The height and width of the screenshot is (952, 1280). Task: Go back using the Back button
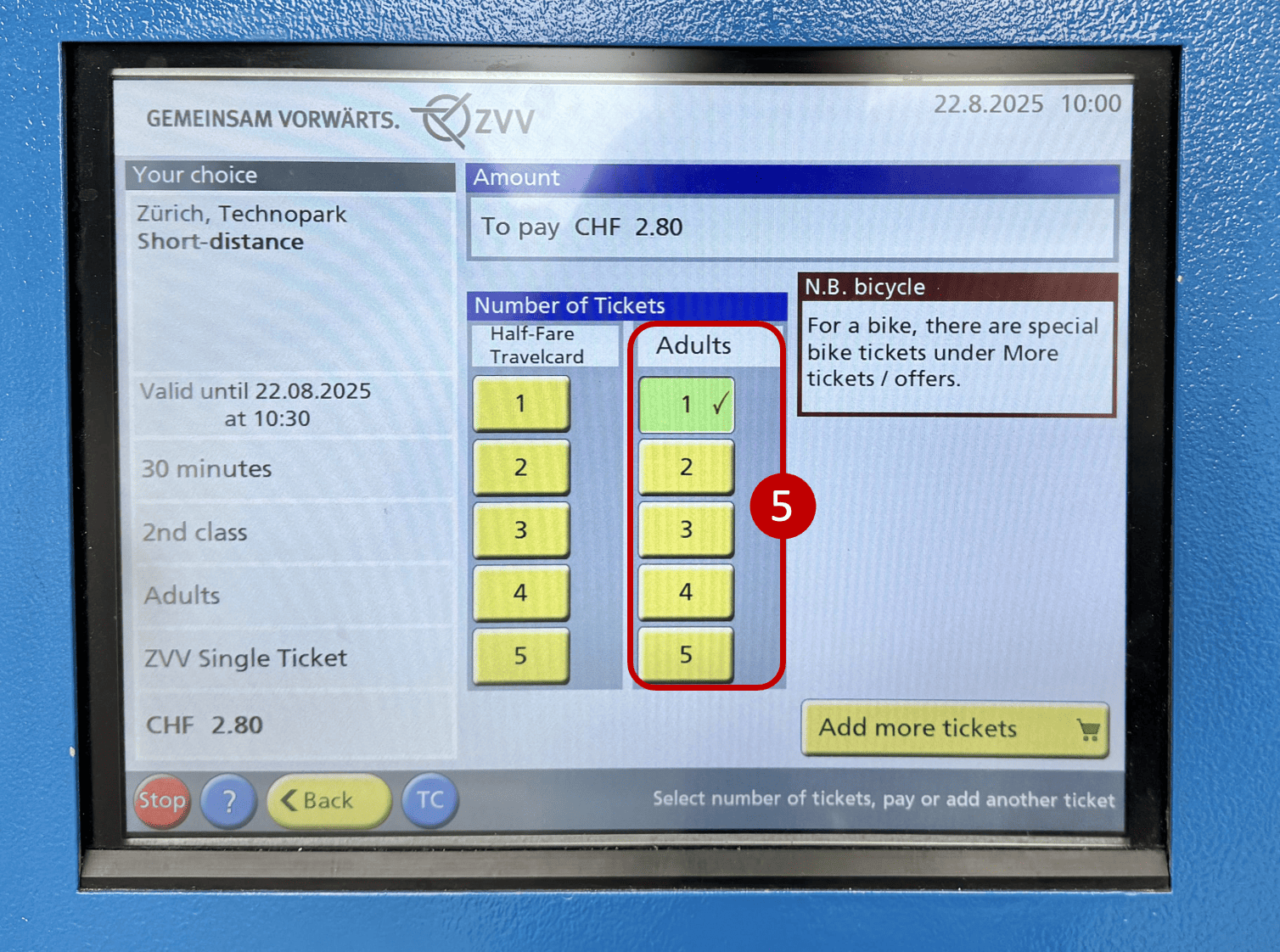328,800
